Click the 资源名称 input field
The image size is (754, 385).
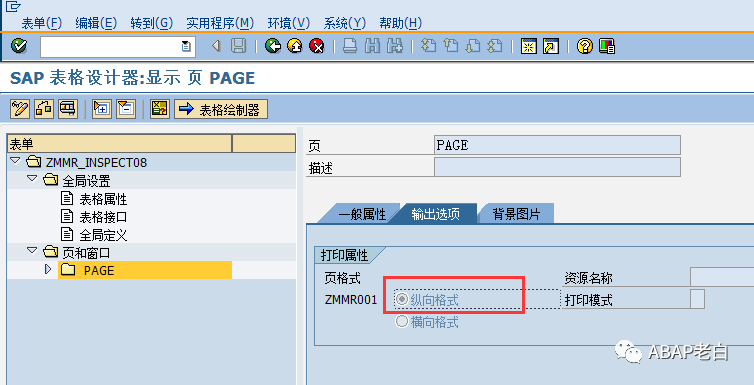coord(722,277)
